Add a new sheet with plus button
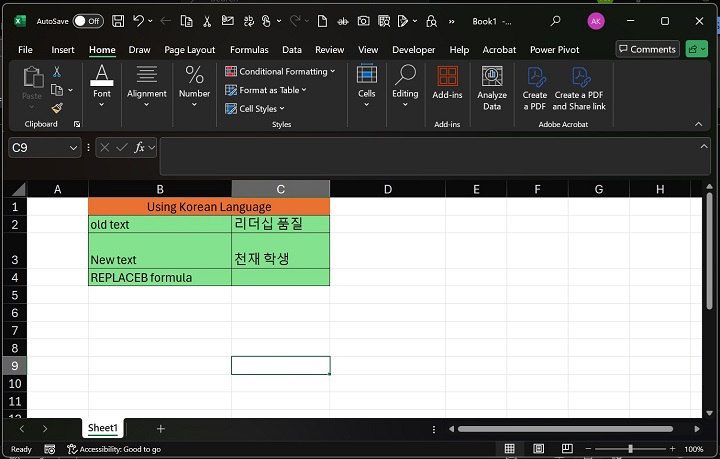The image size is (720, 459). tap(160, 428)
